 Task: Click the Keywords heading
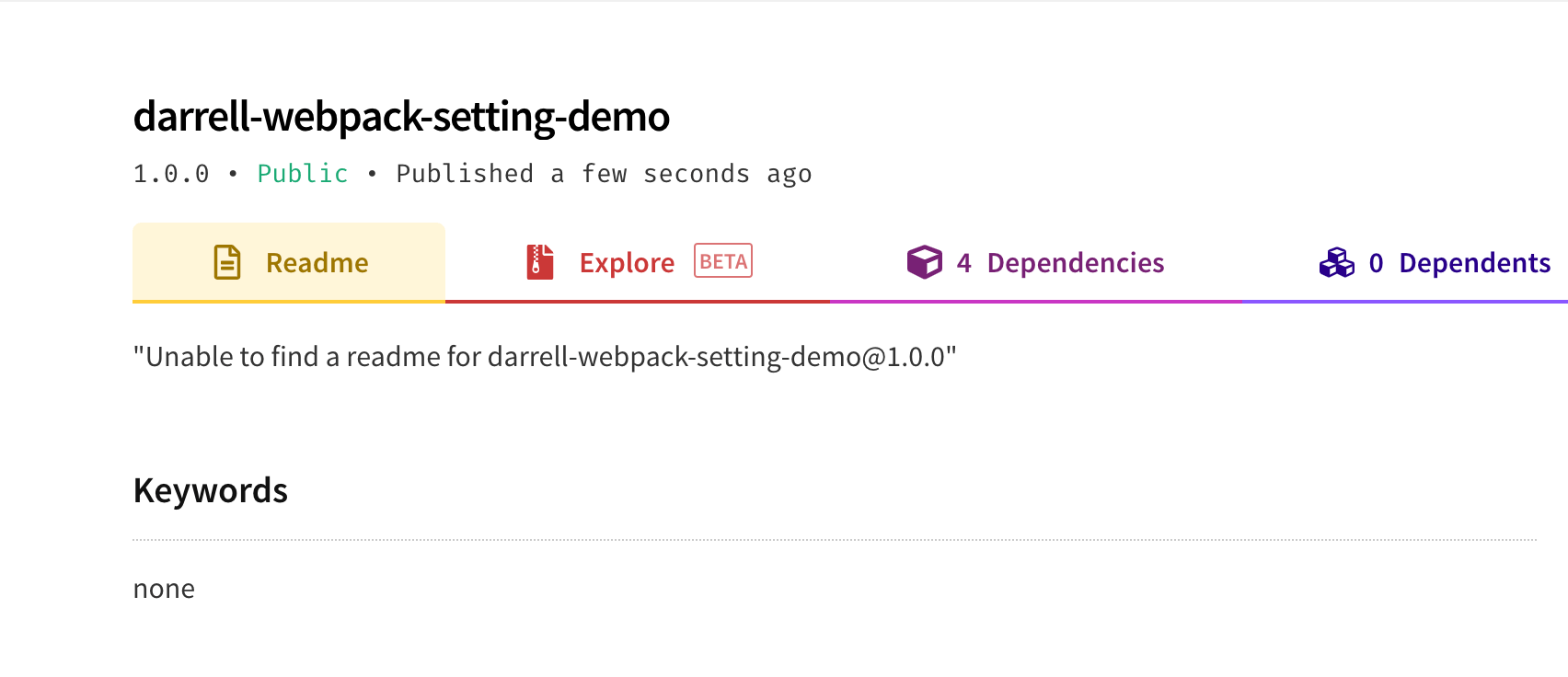[x=211, y=490]
